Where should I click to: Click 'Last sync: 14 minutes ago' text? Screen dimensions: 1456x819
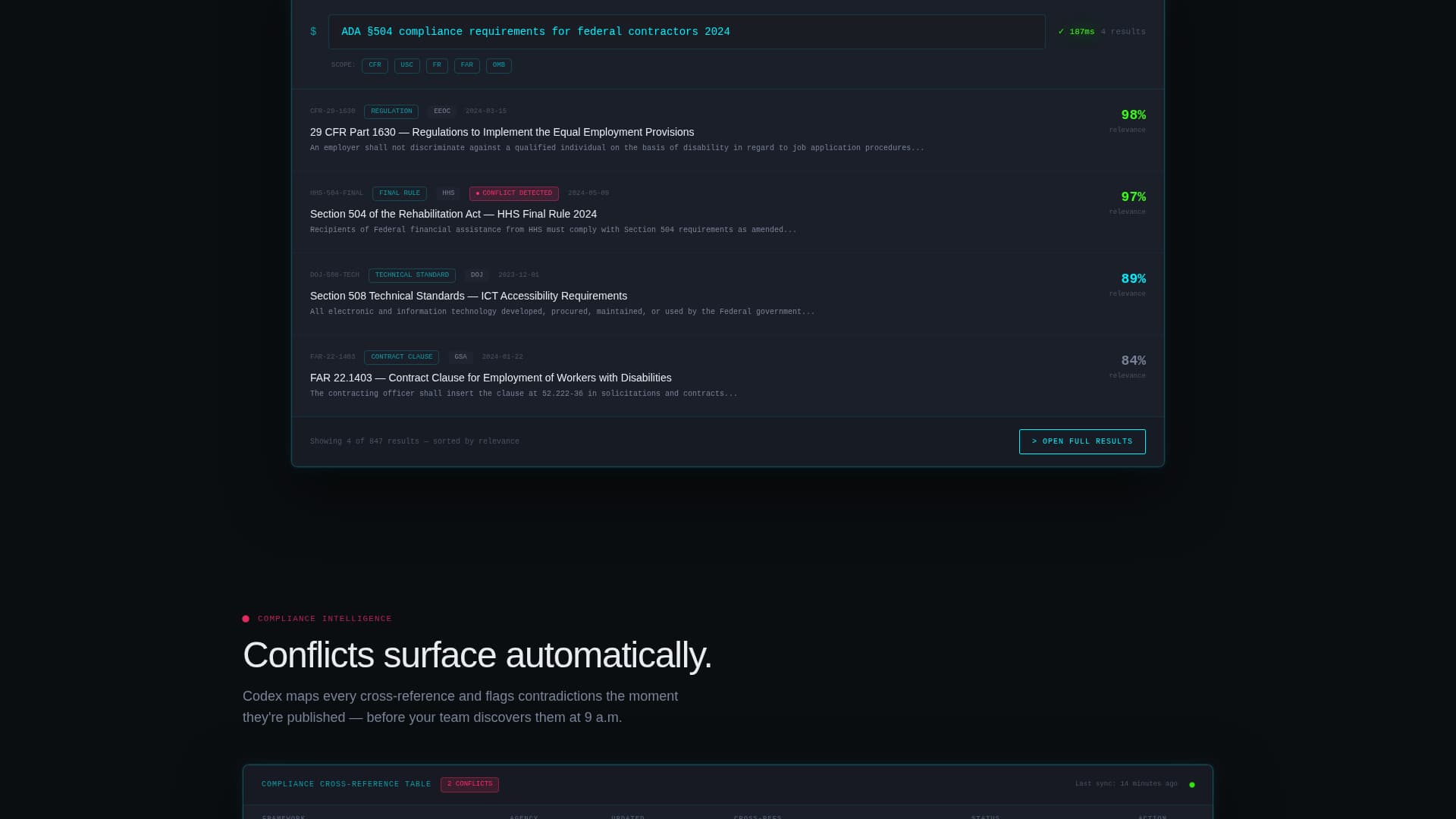(x=1126, y=784)
